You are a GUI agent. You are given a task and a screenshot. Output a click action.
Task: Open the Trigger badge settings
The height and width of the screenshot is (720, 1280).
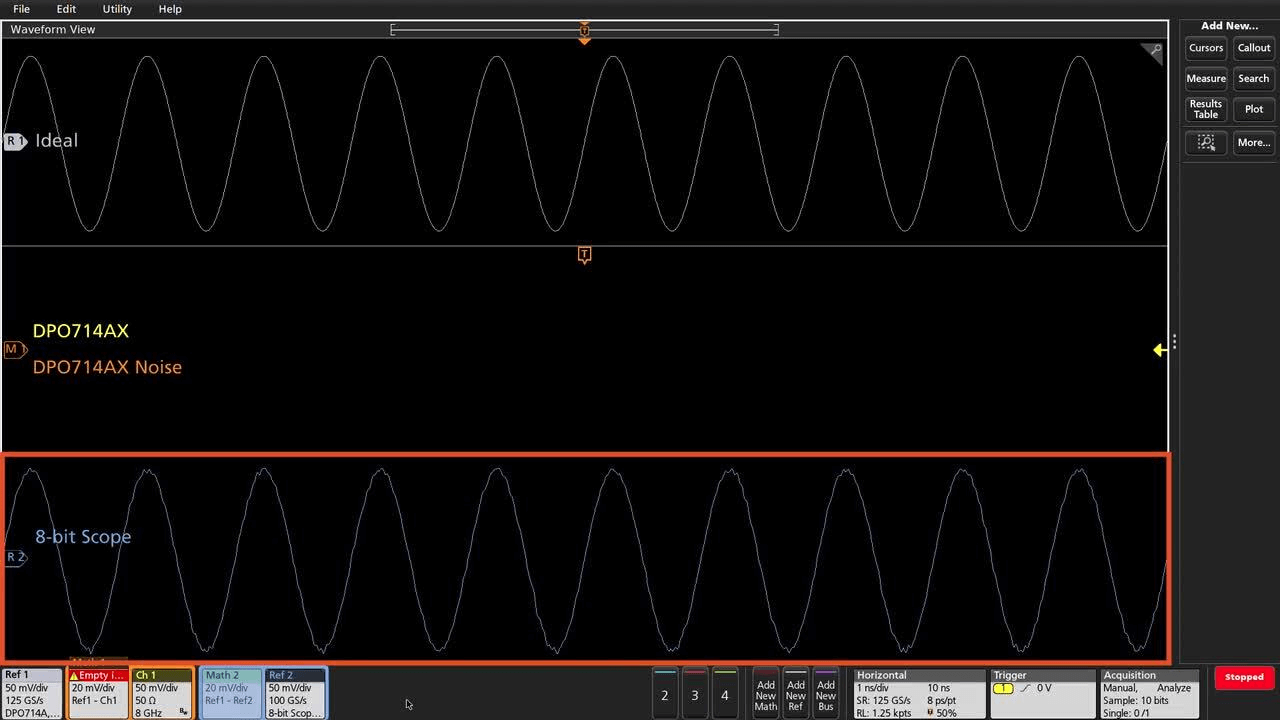1040,693
